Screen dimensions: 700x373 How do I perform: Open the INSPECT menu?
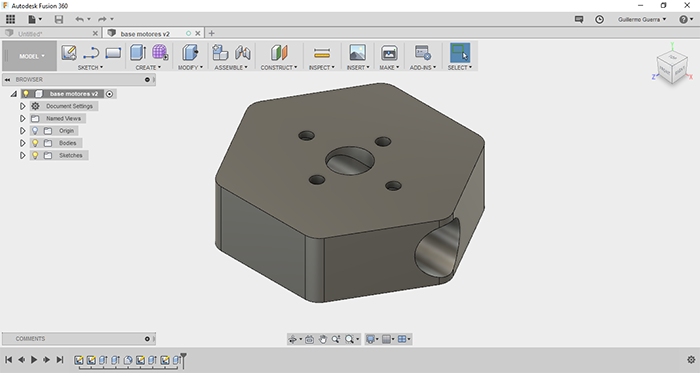pos(321,67)
